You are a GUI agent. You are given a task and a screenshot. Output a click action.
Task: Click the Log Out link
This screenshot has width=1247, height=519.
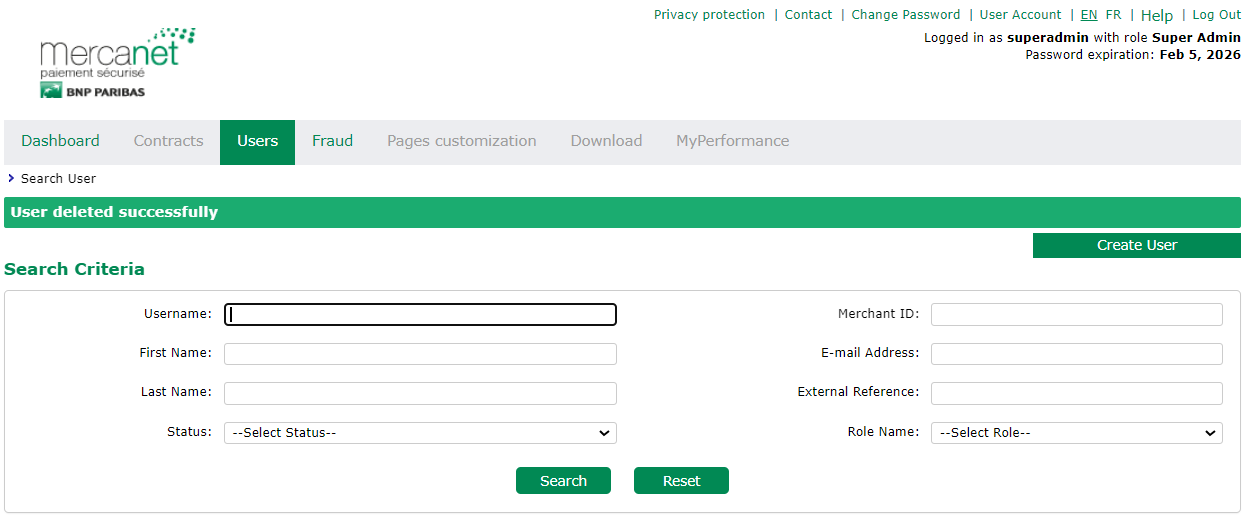tap(1216, 15)
